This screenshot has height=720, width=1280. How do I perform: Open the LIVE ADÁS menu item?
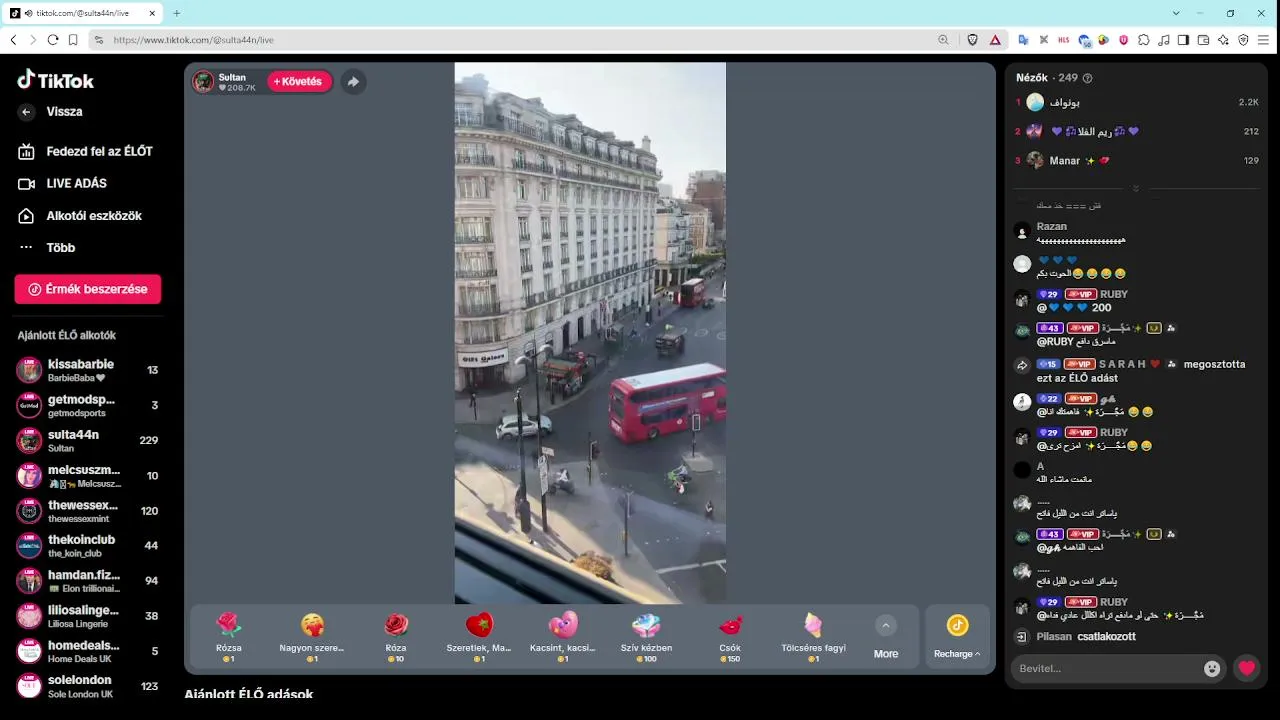pyautogui.click(x=65, y=183)
